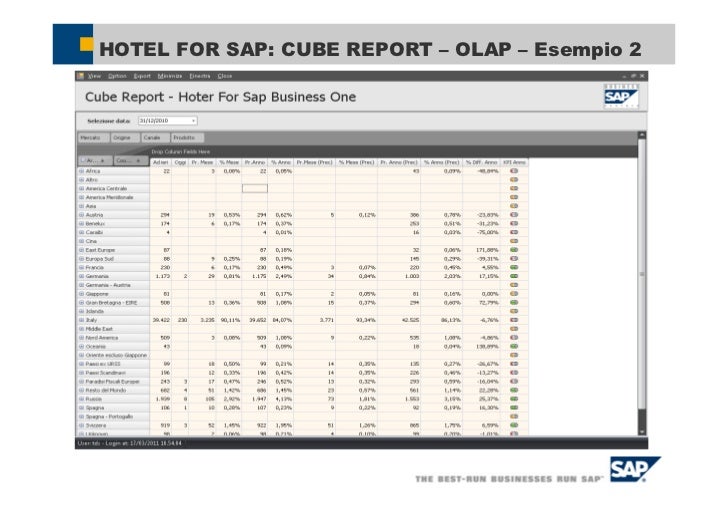Screen dimensions: 728x515
Task: Expand the Nord America row
Action: point(81,338)
